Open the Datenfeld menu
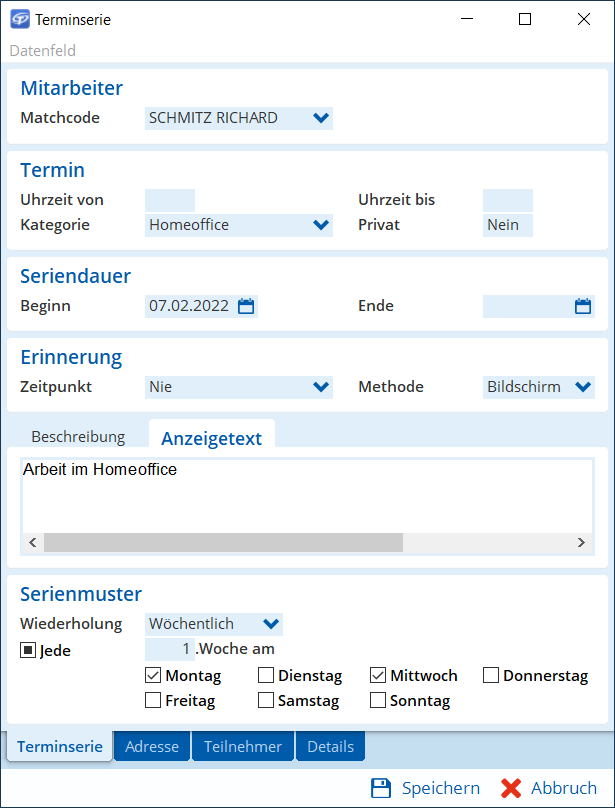615x808 pixels. coord(43,50)
